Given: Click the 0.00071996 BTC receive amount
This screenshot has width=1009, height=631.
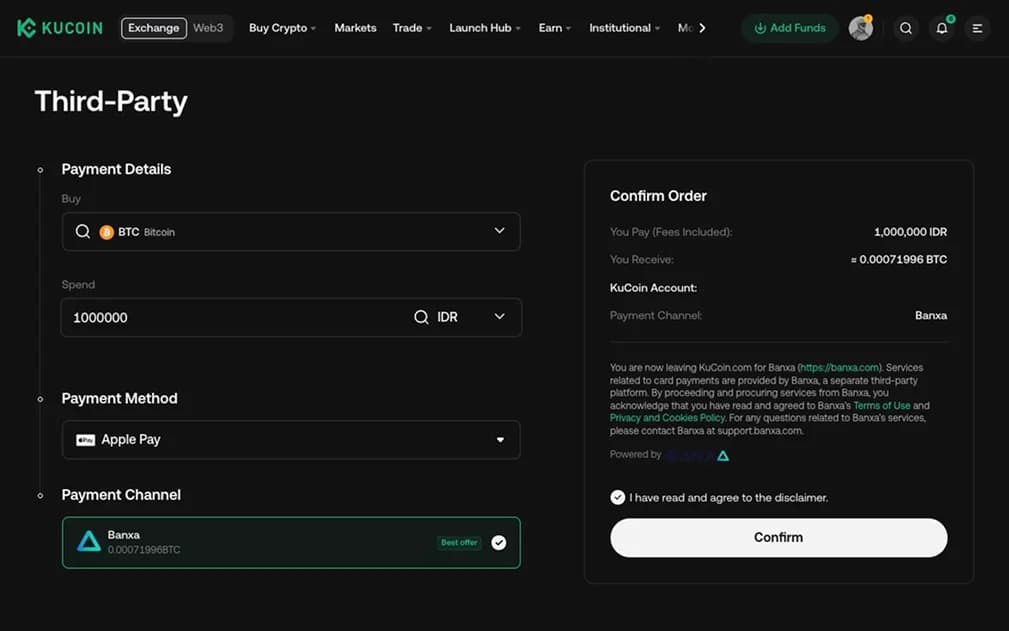Looking at the screenshot, I should tap(898, 260).
